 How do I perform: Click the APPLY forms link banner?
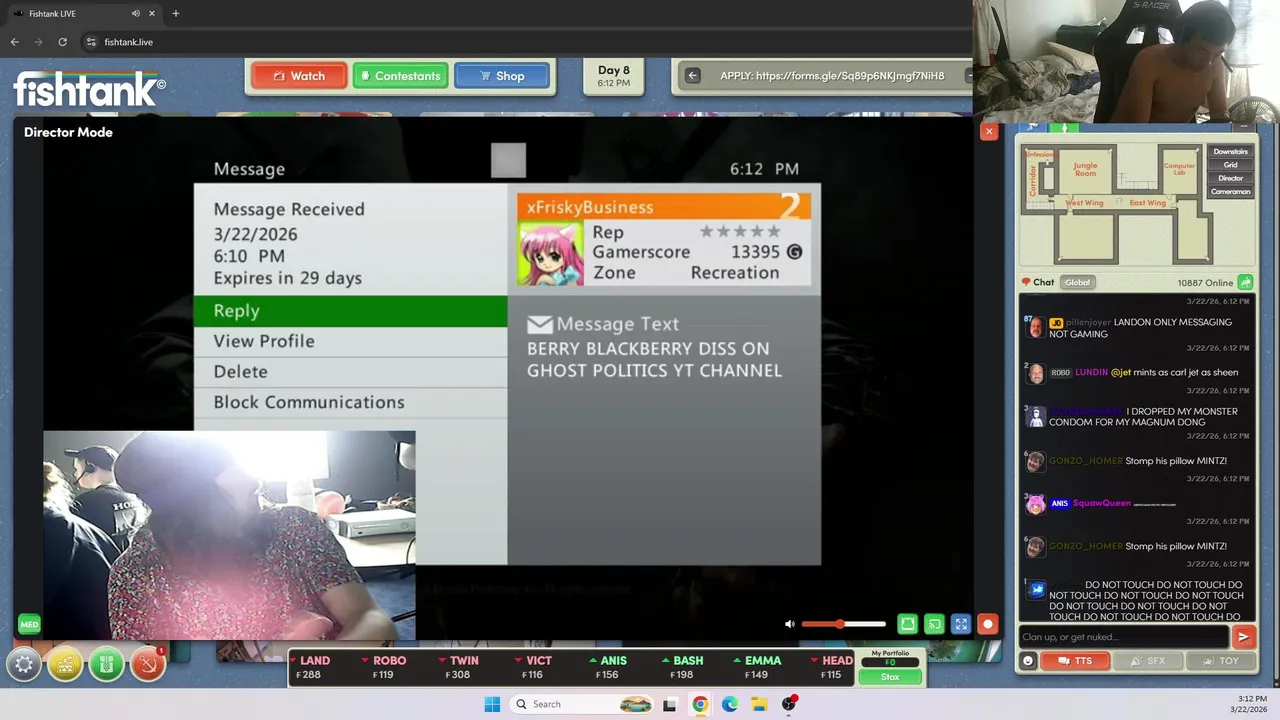[832, 76]
